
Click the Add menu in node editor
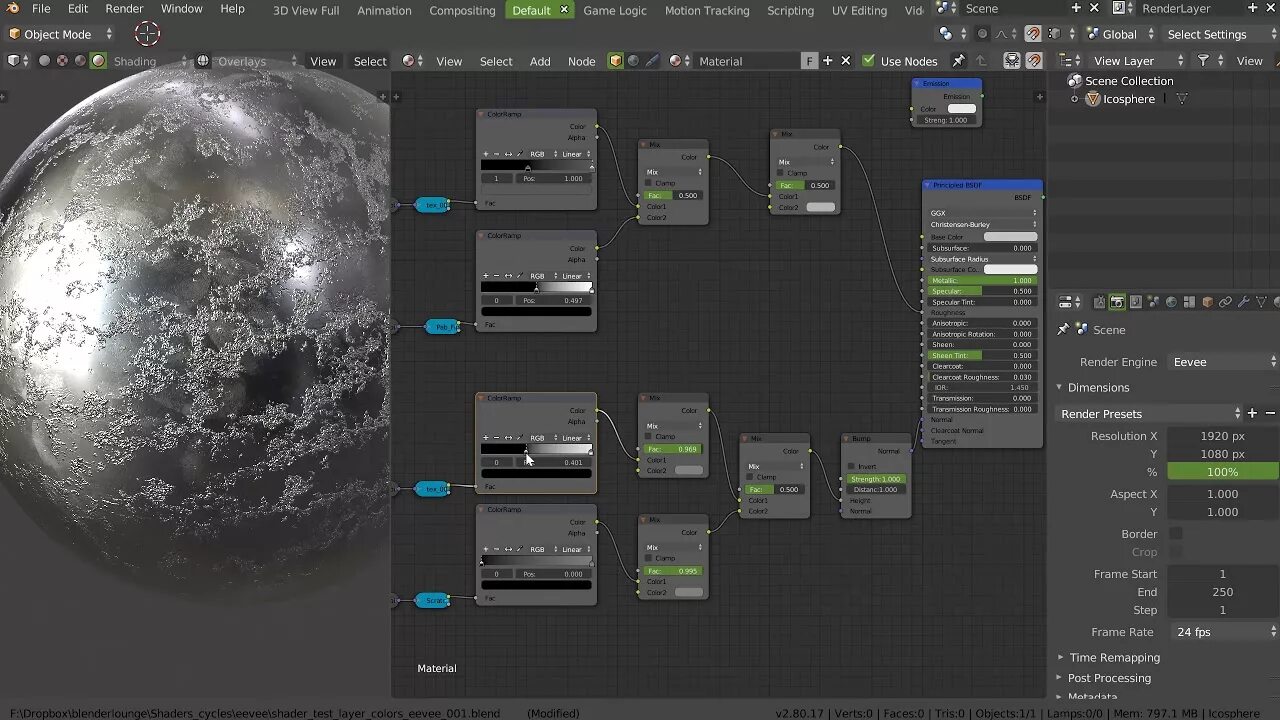(540, 61)
